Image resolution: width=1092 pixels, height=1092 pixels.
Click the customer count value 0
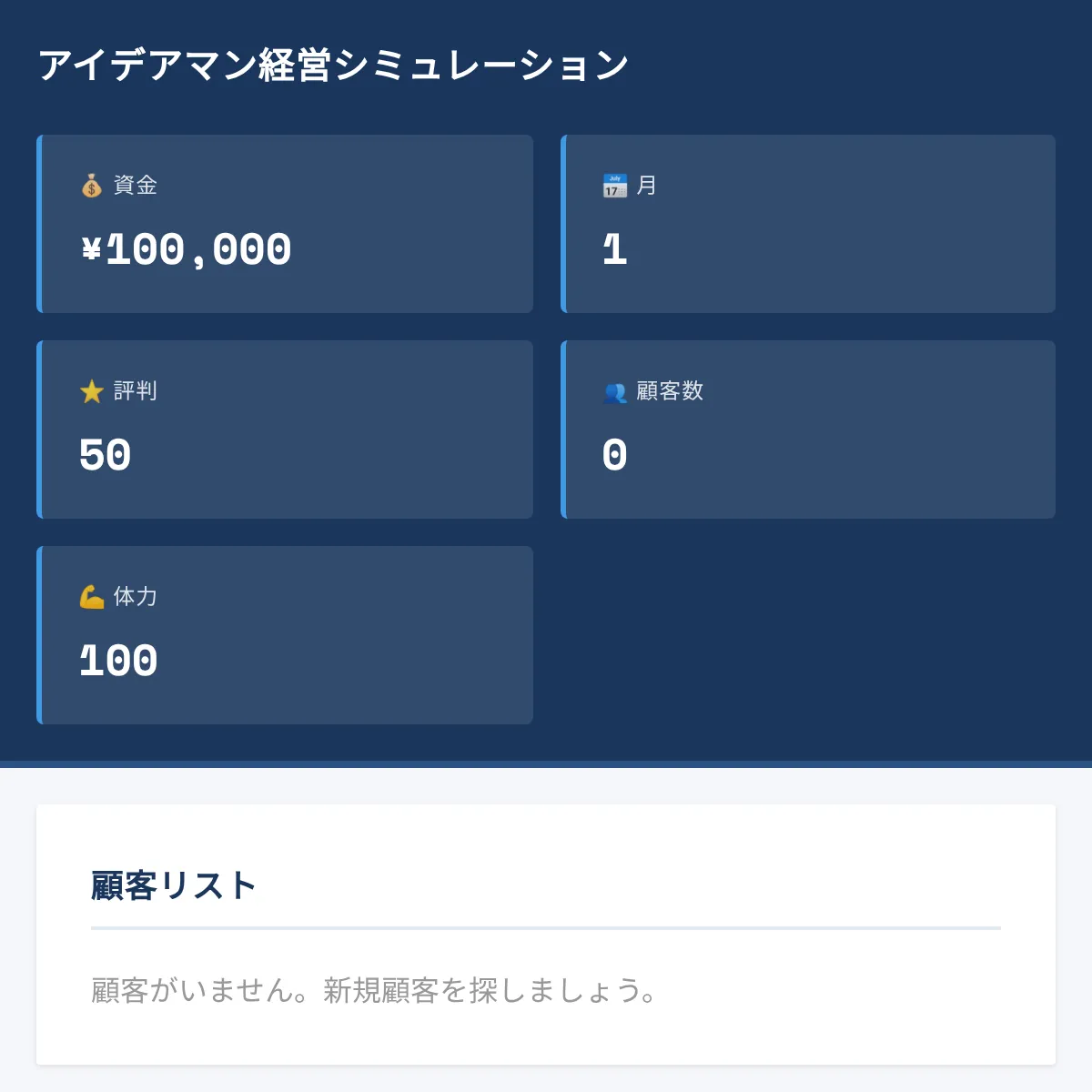615,456
